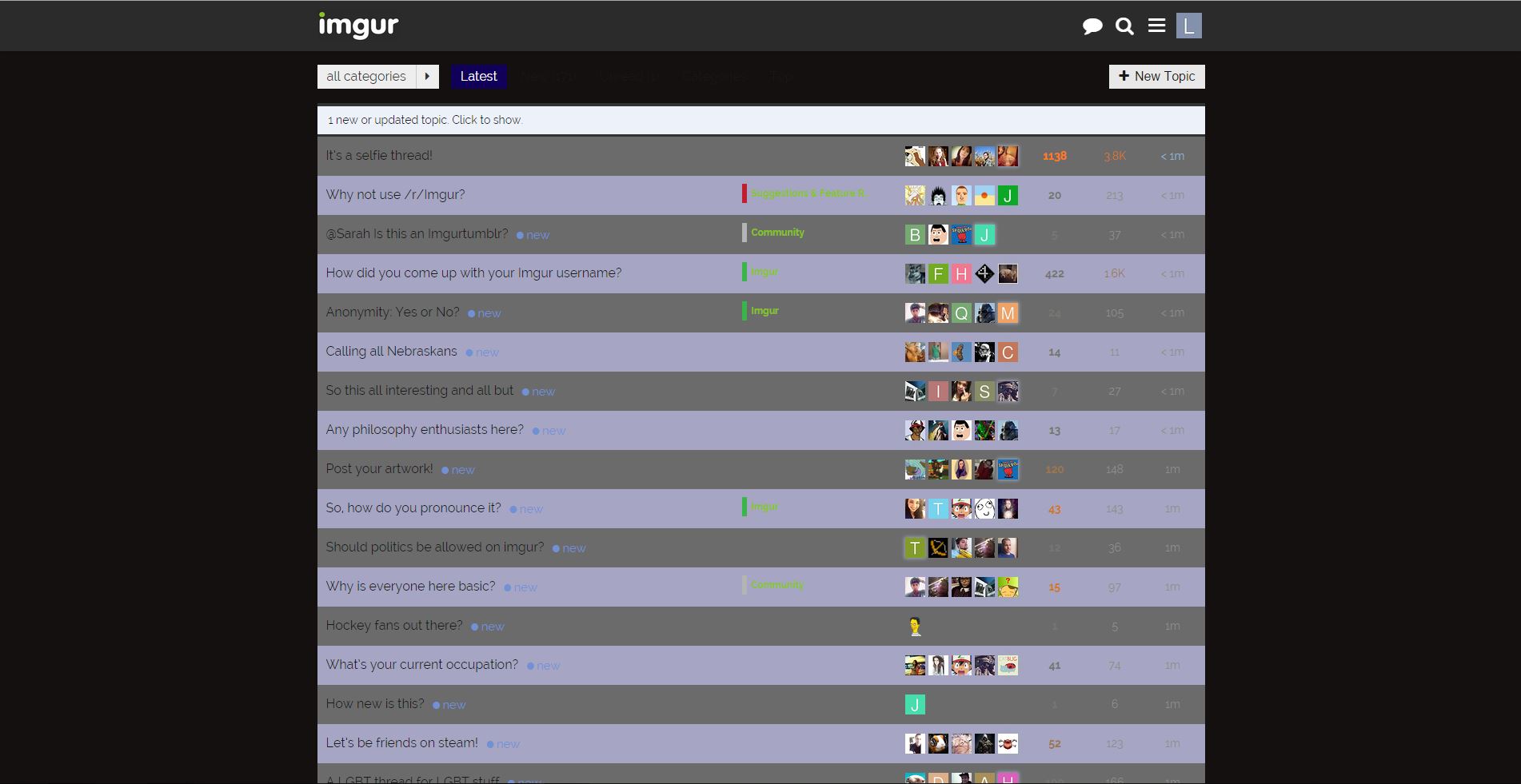1521x784 pixels.
Task: Click first avatar in friends on steam row
Action: pos(915,743)
